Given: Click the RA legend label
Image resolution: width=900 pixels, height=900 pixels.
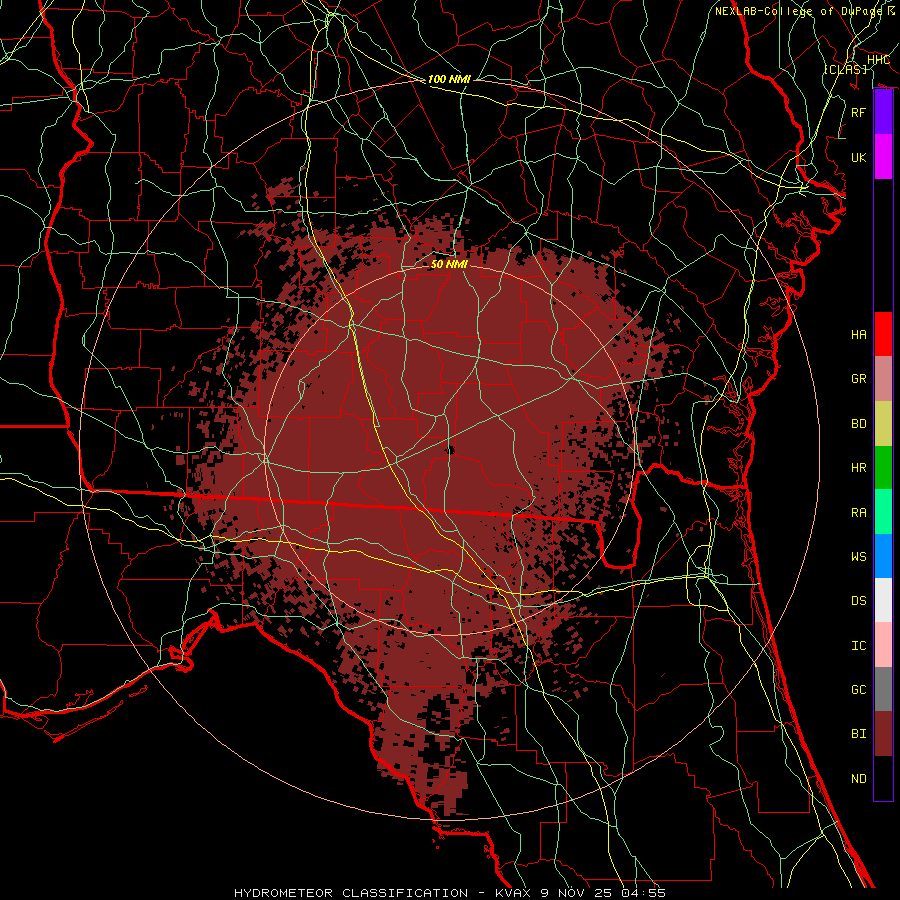Looking at the screenshot, I should coord(859,513).
